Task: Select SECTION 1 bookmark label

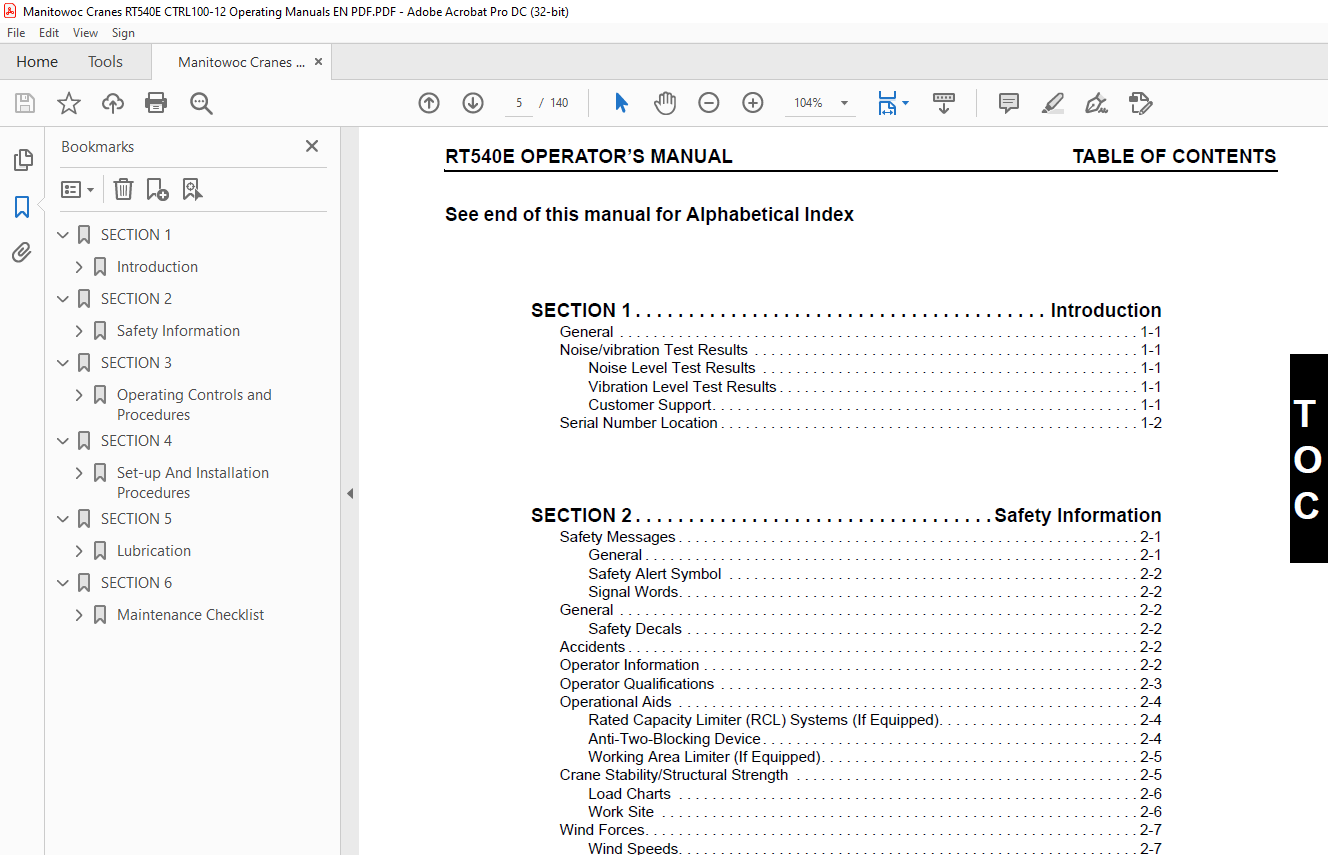Action: 136,235
